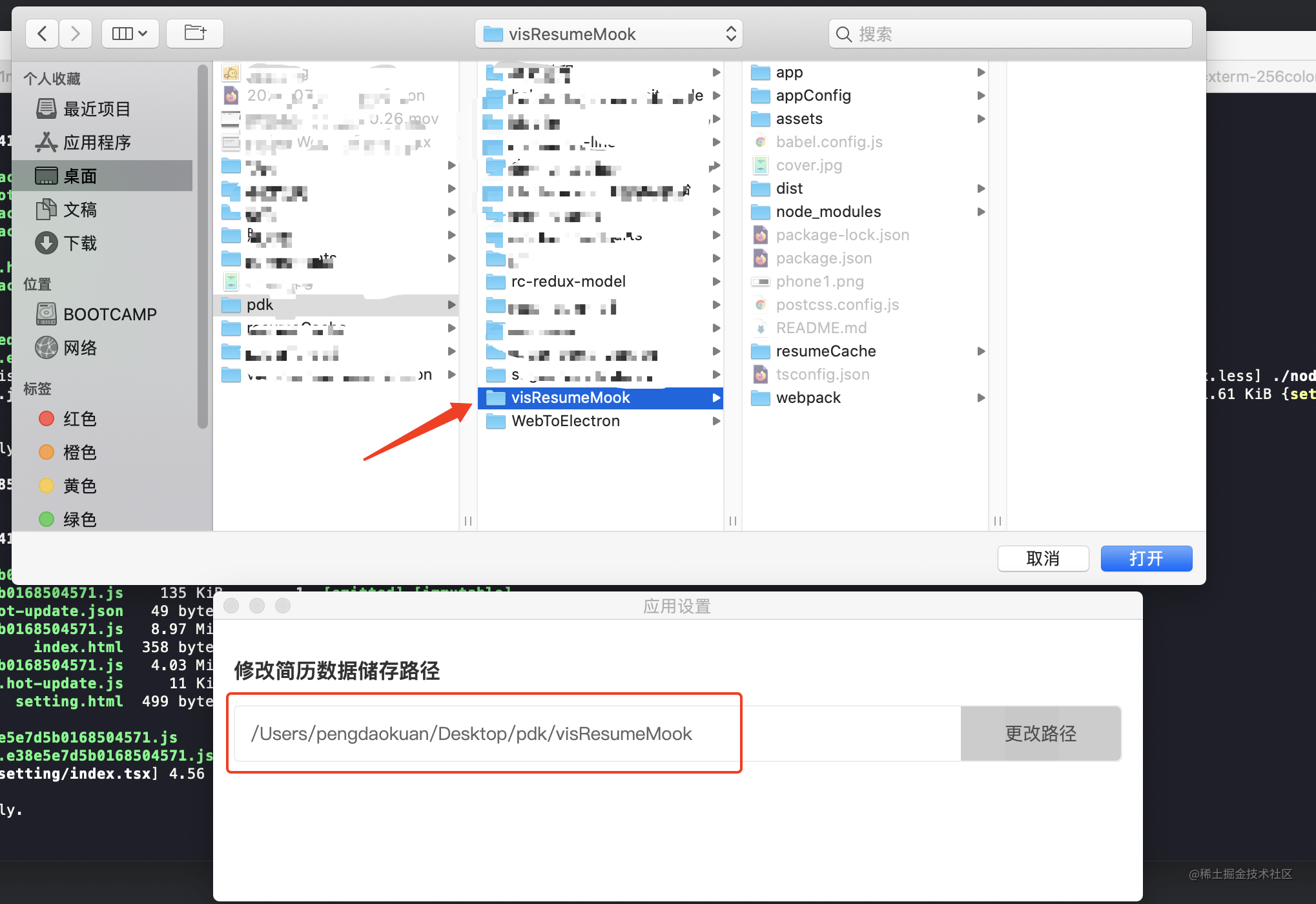Screen dimensions: 1316x904
Task: Click the 取消 button
Action: coord(1043,559)
